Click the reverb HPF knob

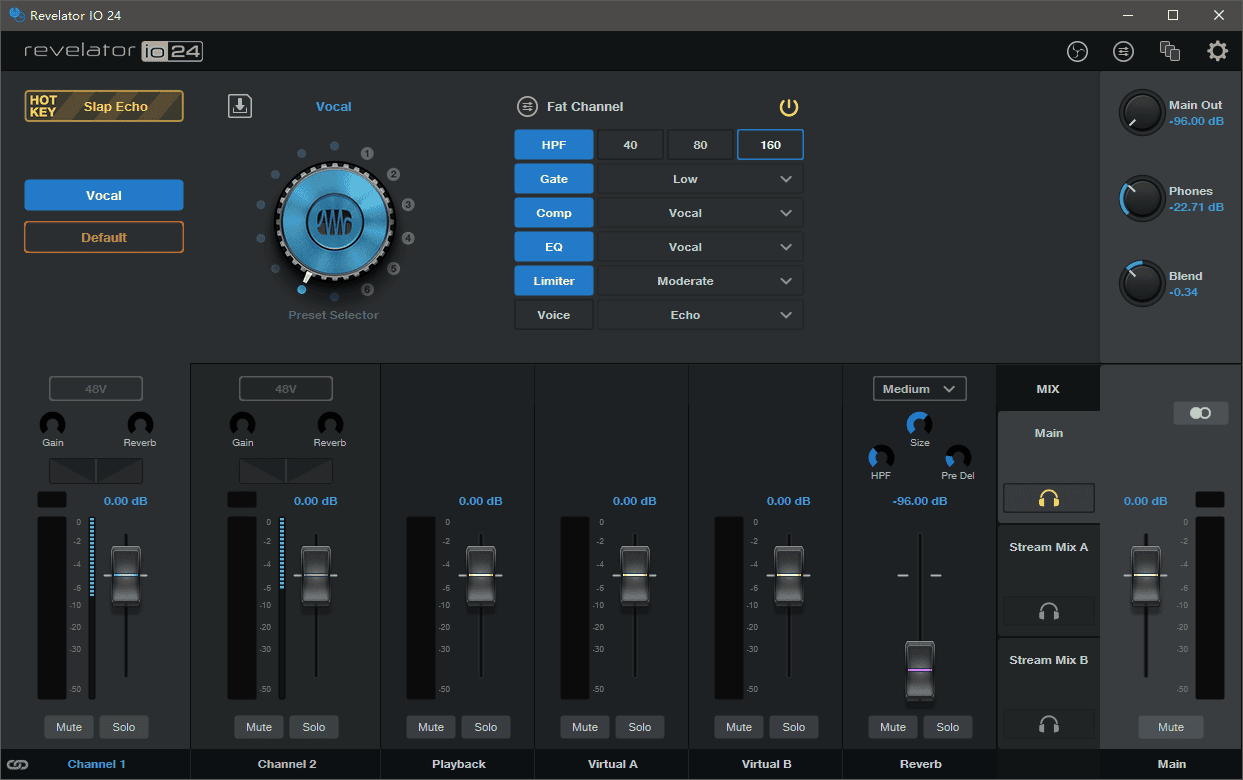pos(881,457)
